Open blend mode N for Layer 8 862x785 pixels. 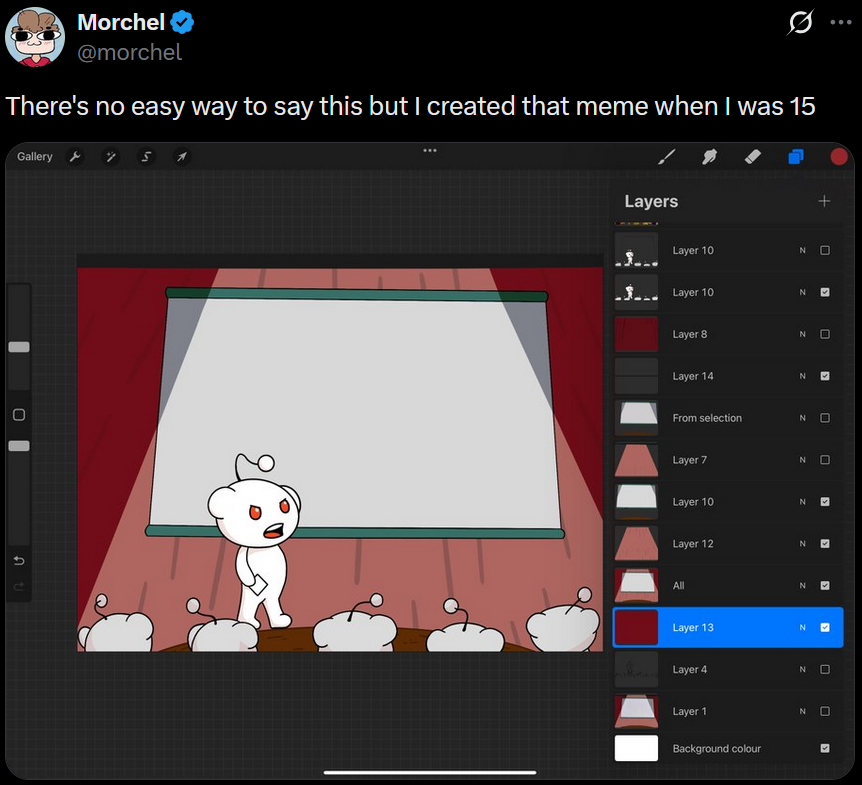click(802, 334)
